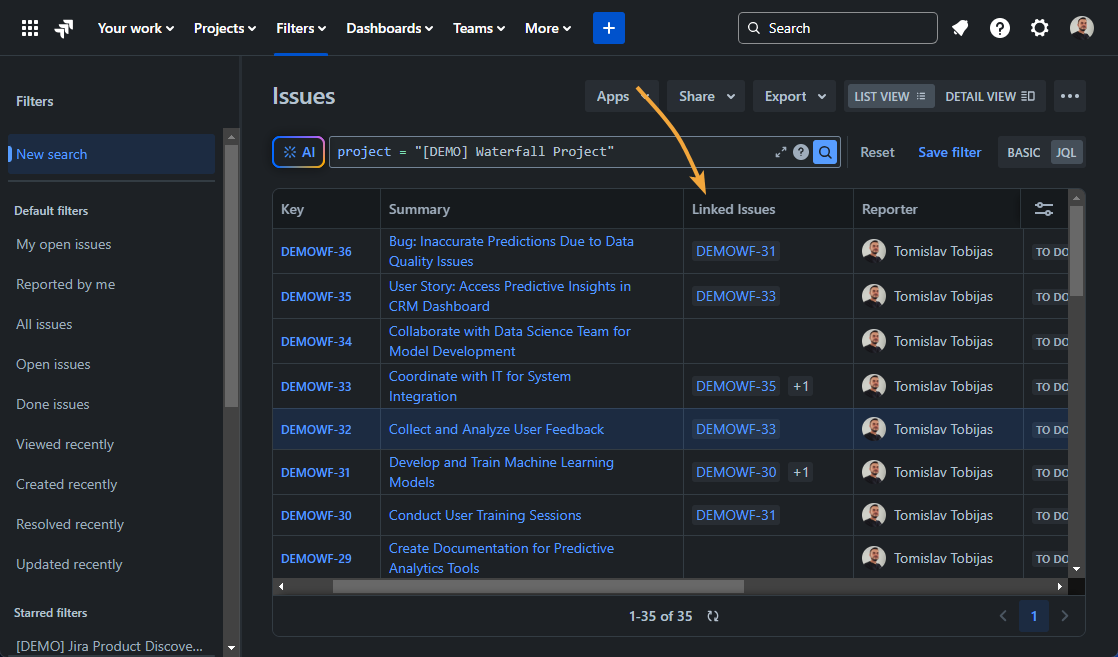1118x657 pixels.
Task: Save the current filter
Action: (949, 151)
